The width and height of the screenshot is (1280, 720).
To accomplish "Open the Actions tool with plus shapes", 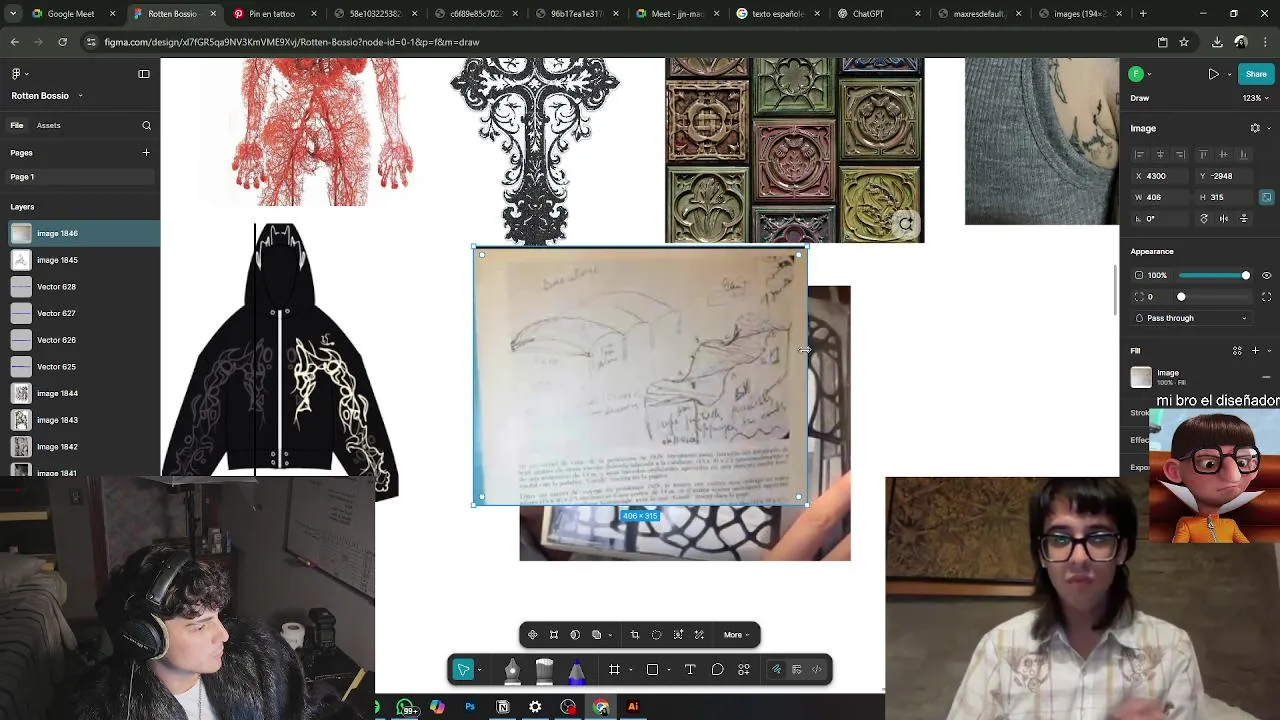I will click(744, 670).
